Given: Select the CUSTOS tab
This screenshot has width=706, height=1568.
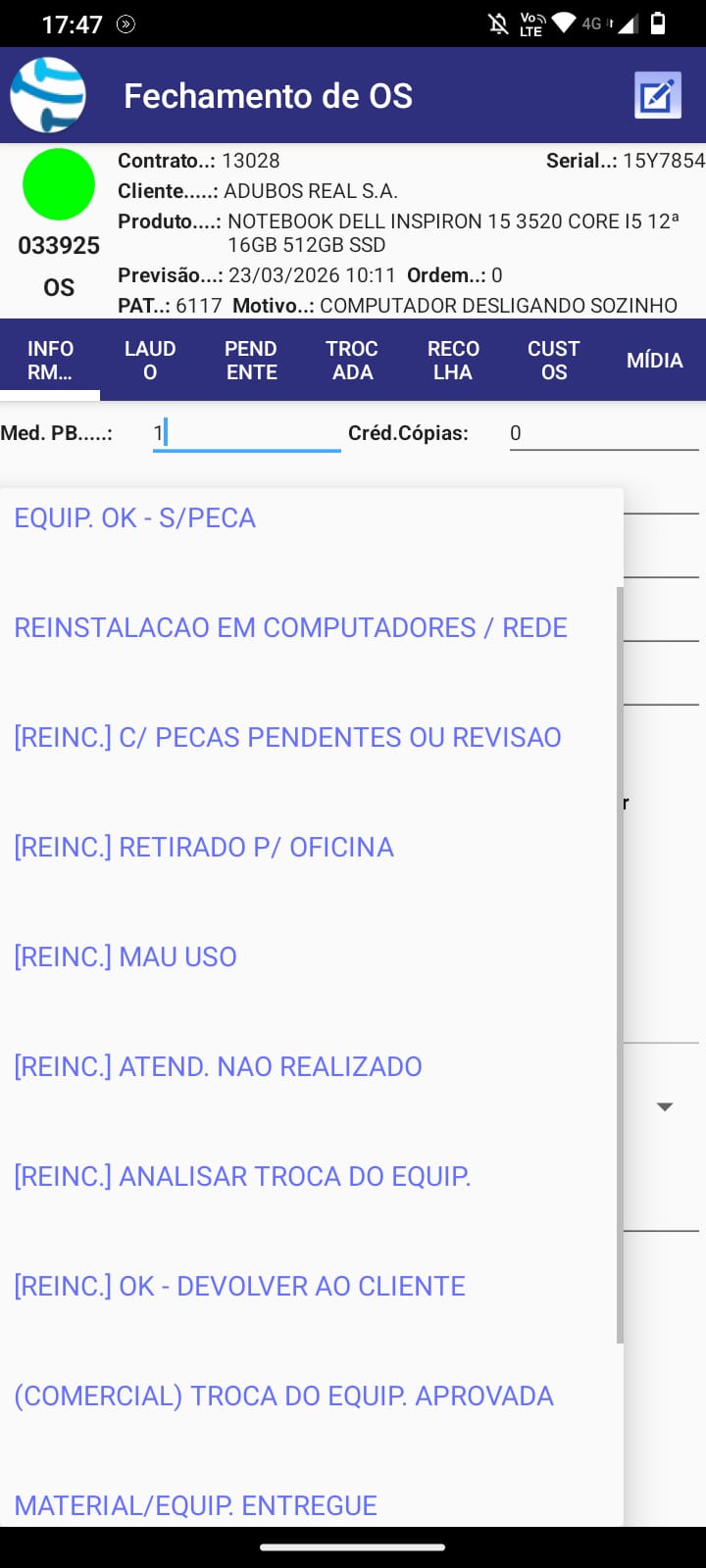Looking at the screenshot, I should (x=554, y=360).
